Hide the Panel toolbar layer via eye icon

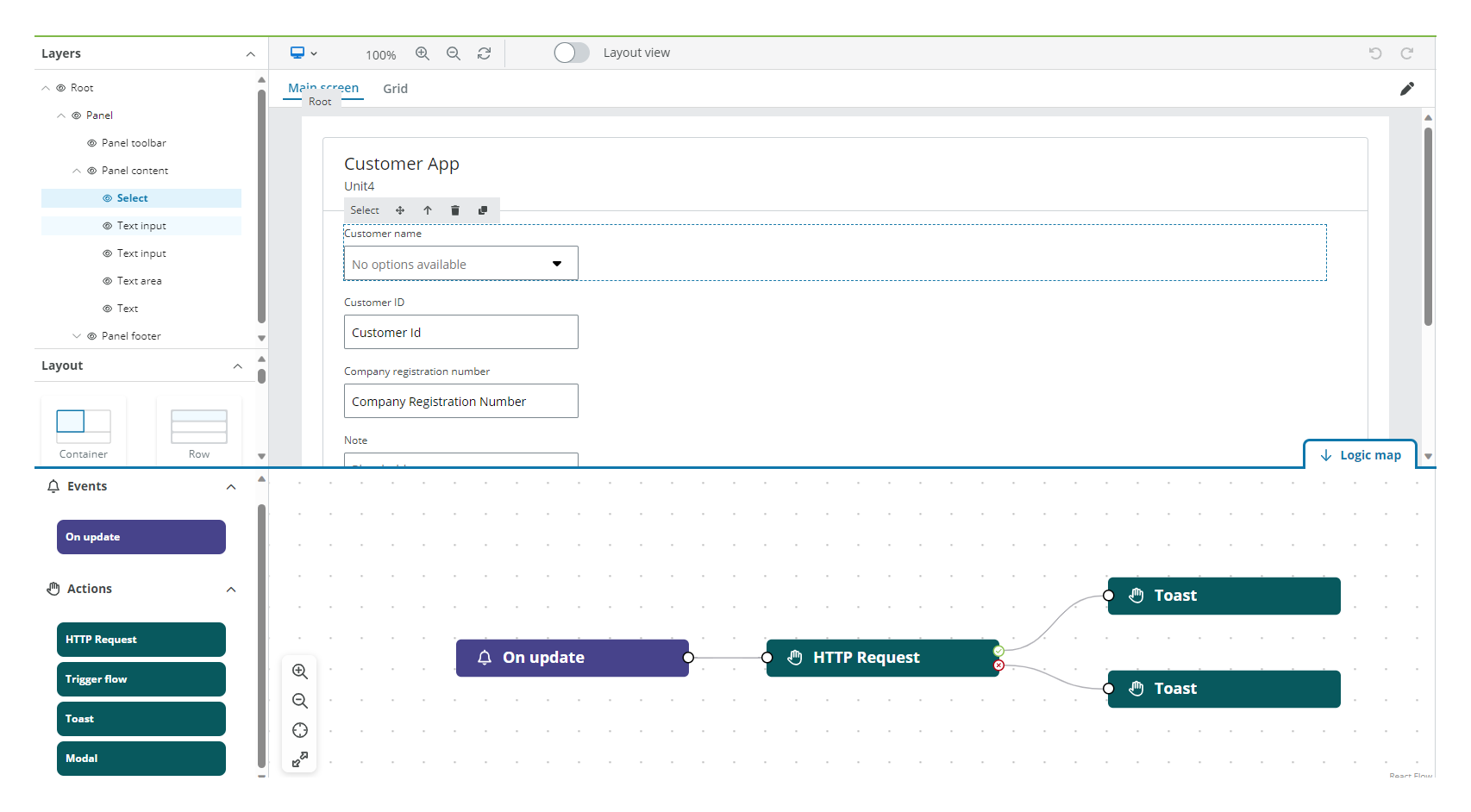[91, 143]
